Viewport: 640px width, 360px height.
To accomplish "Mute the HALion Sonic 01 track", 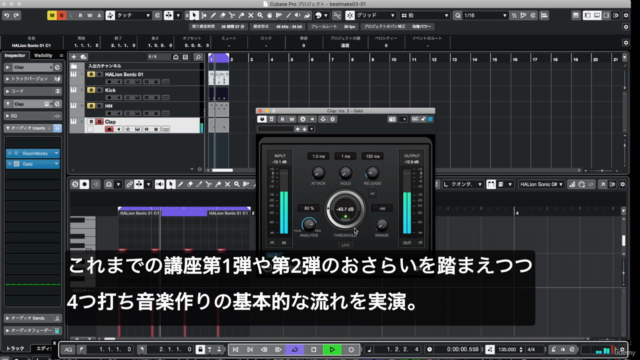I will pos(91,74).
